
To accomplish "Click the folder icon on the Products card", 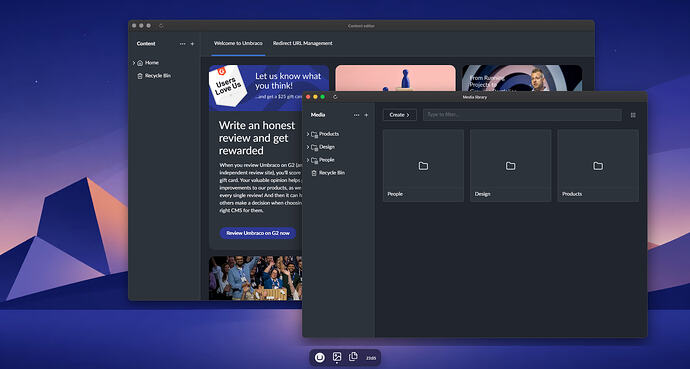I will click(598, 166).
